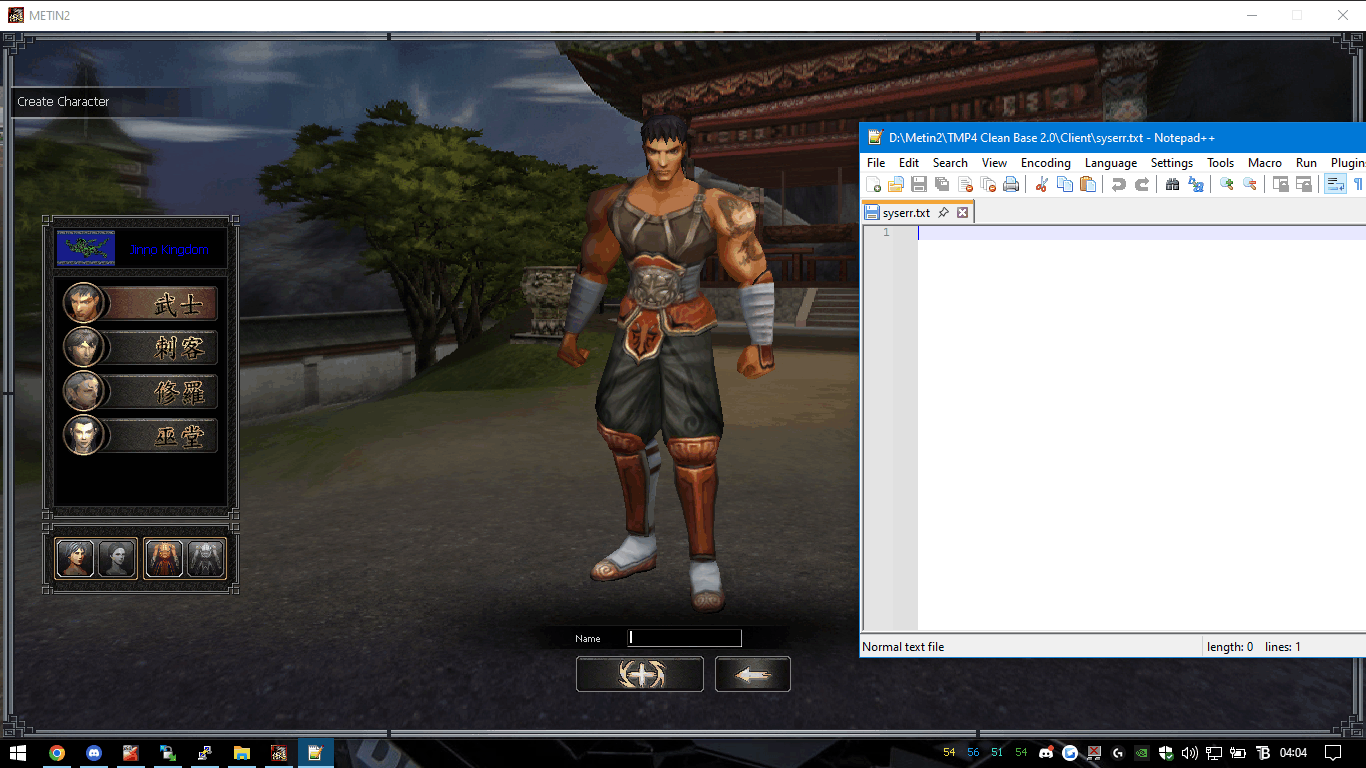The image size is (1366, 768).
Task: Click the Open file folder icon
Action: (896, 184)
